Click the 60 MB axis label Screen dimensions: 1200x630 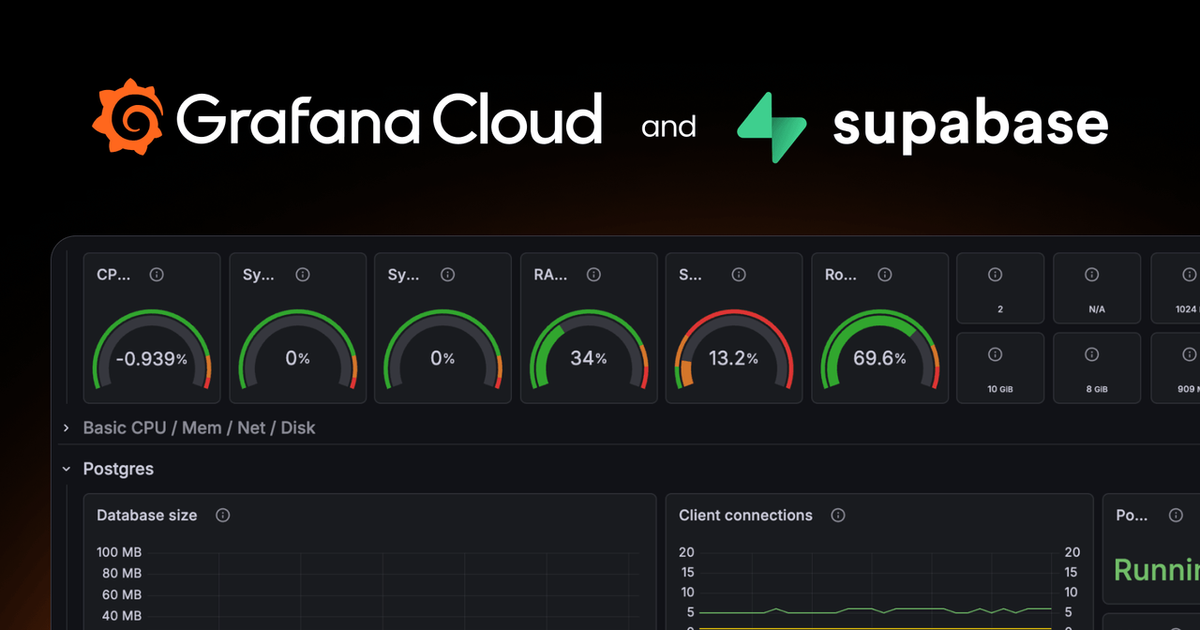tap(123, 594)
